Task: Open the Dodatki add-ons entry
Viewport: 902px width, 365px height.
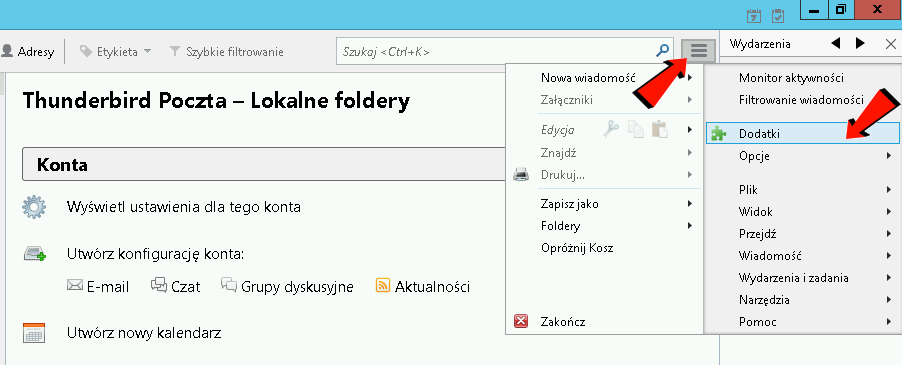Action: coord(803,133)
